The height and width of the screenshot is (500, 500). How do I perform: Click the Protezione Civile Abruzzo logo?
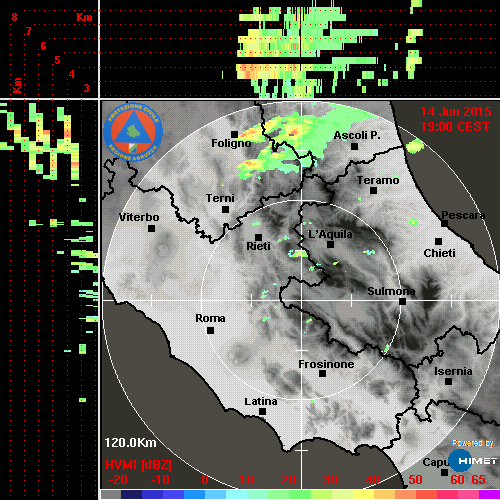[x=133, y=132]
